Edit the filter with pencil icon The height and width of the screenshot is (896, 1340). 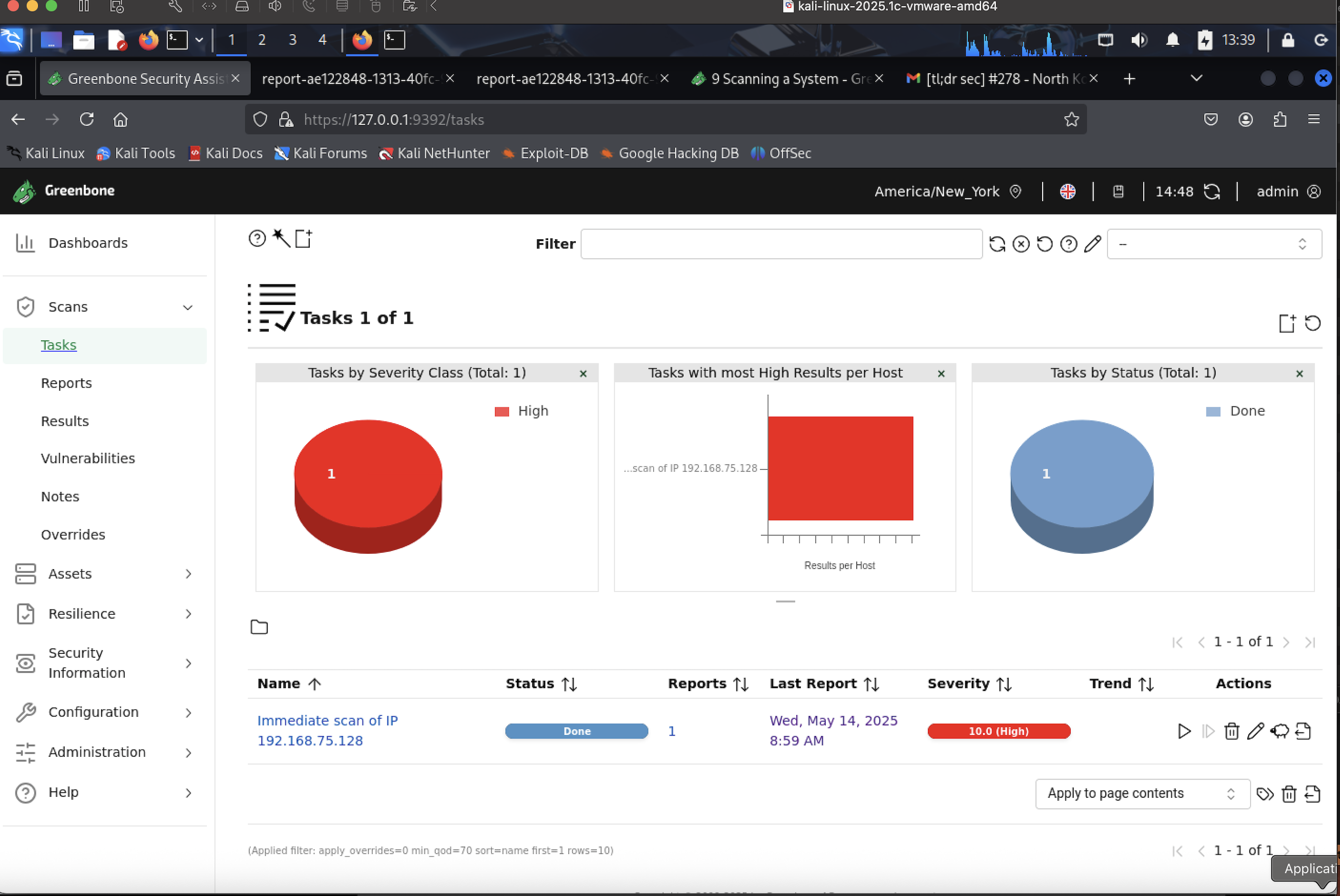(x=1092, y=244)
